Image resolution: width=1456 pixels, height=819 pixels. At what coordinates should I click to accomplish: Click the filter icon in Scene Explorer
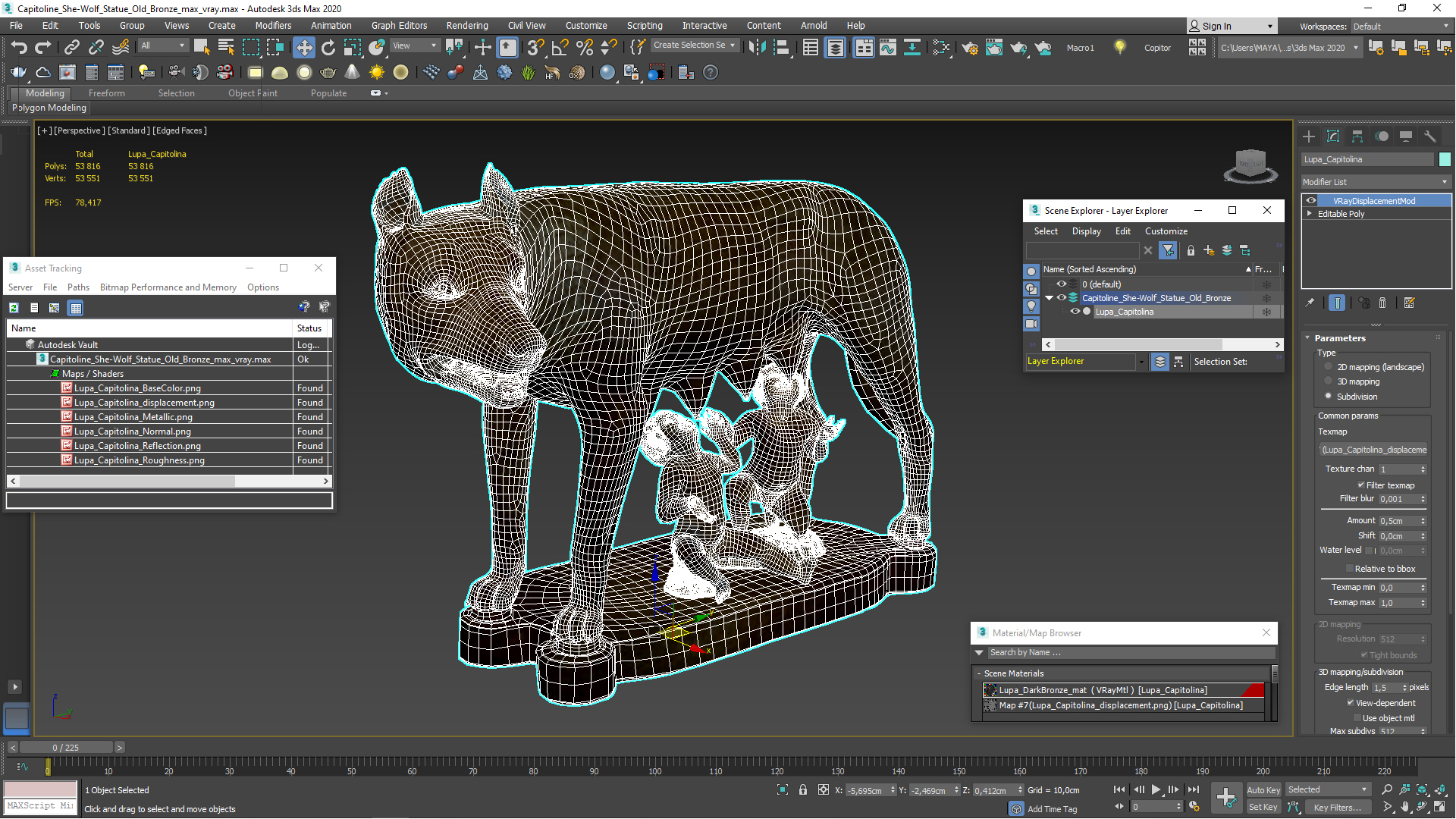pos(1169,250)
